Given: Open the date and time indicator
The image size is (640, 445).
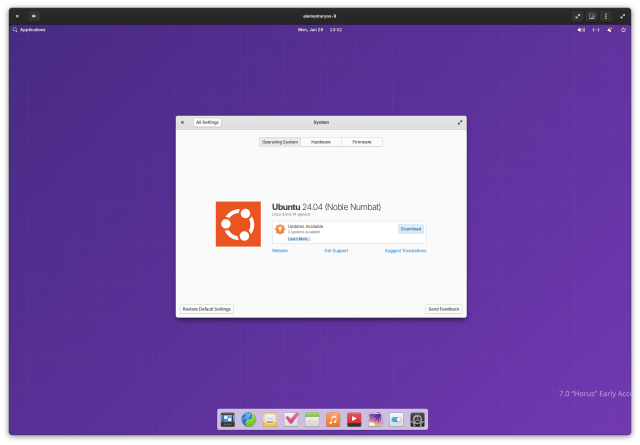Looking at the screenshot, I should point(320,30).
